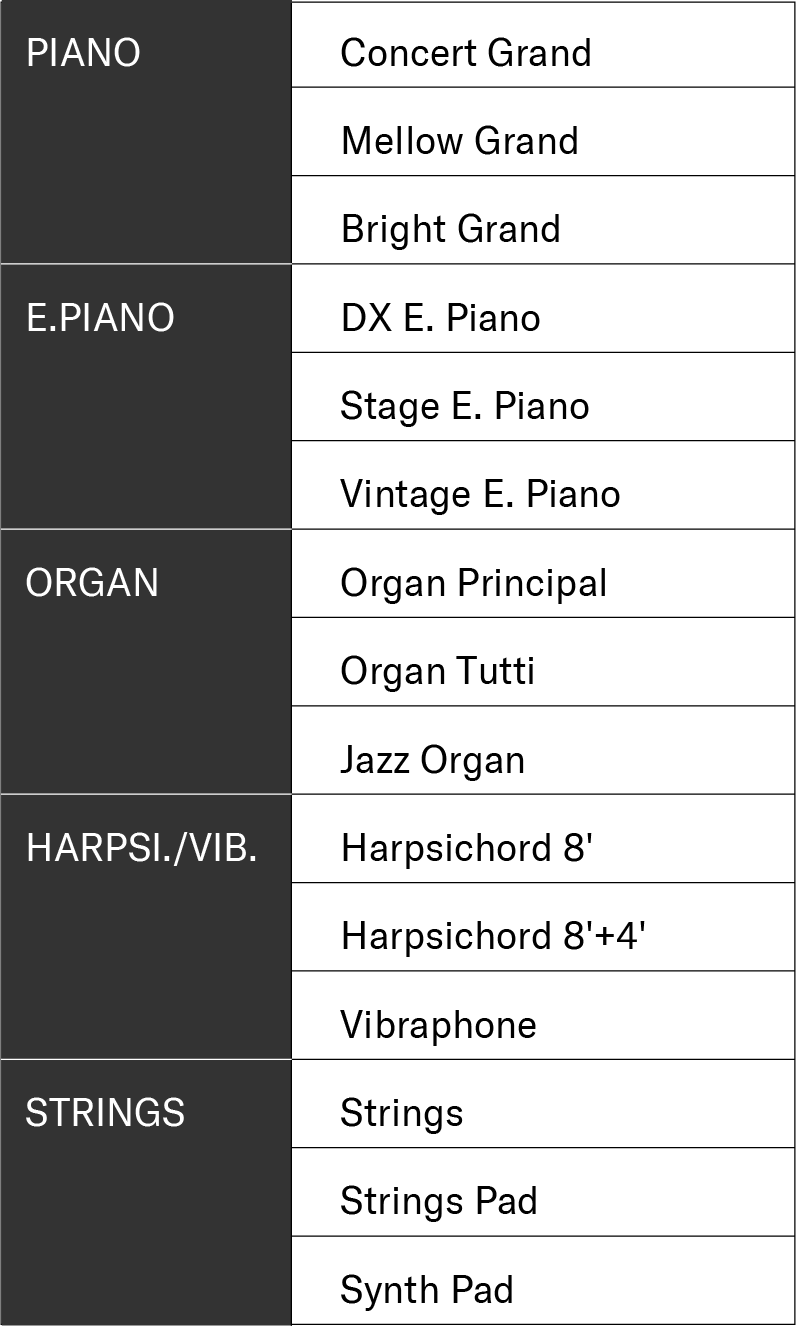Choose Vintage E. Piano
The width and height of the screenshot is (802, 1326).
(480, 494)
